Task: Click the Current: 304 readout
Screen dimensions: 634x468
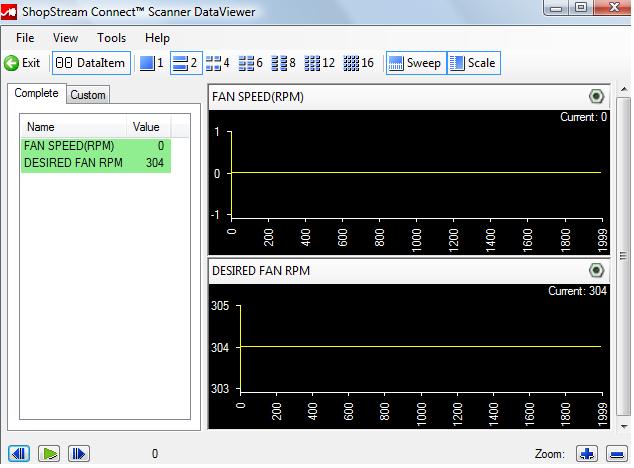Action: pyautogui.click(x=577, y=291)
